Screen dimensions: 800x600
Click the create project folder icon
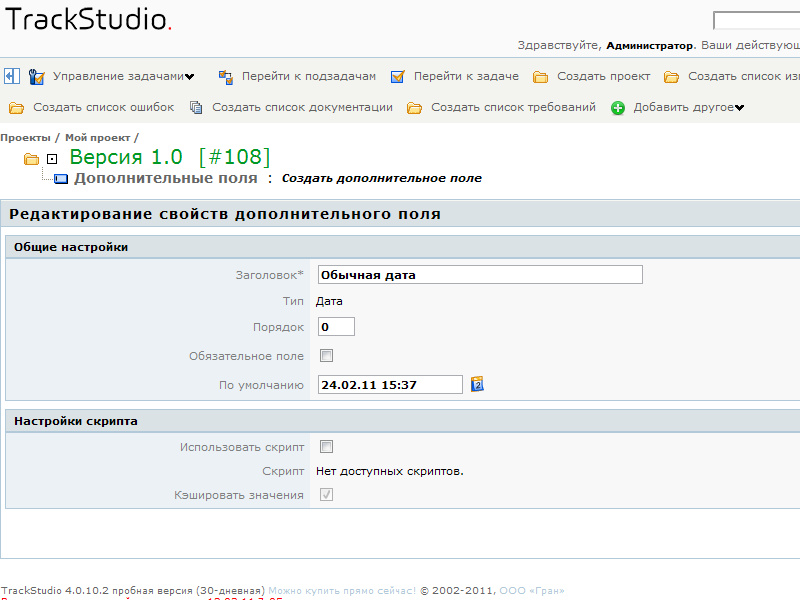(x=541, y=77)
